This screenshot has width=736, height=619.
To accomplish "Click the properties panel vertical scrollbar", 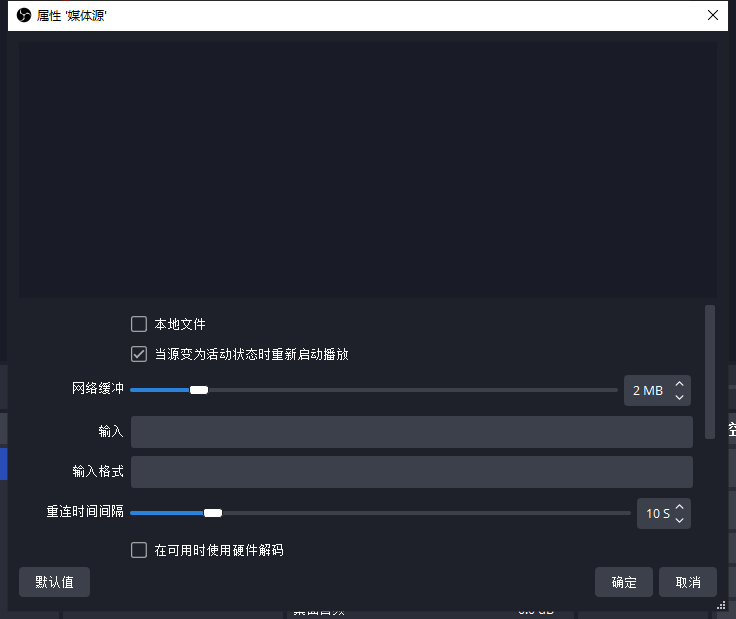I will [x=710, y=370].
